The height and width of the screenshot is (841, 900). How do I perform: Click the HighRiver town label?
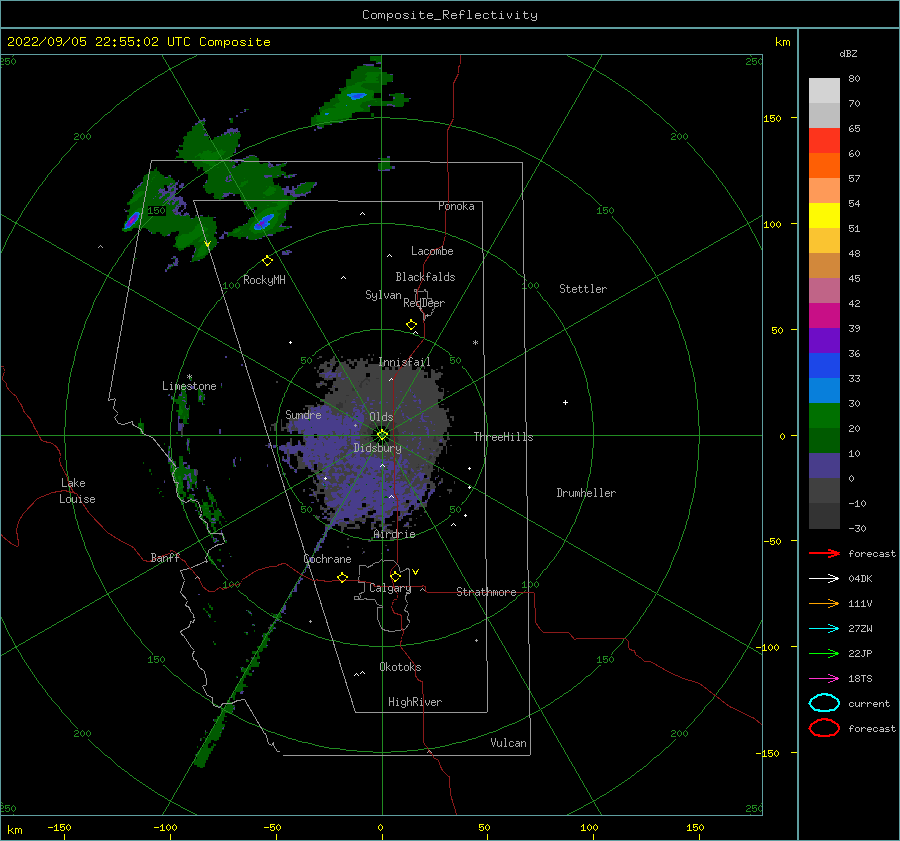click(415, 702)
